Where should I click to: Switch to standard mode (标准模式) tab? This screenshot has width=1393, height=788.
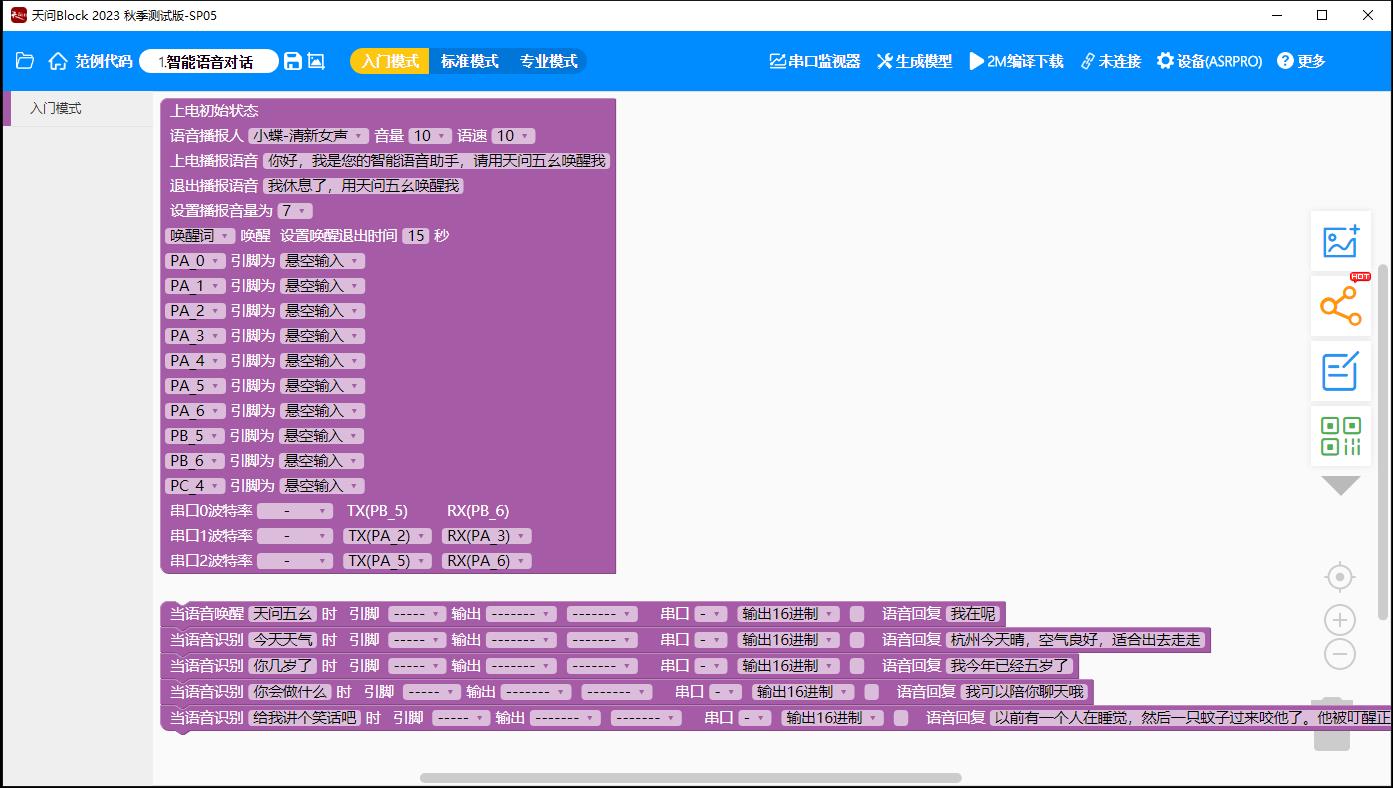pyautogui.click(x=469, y=61)
